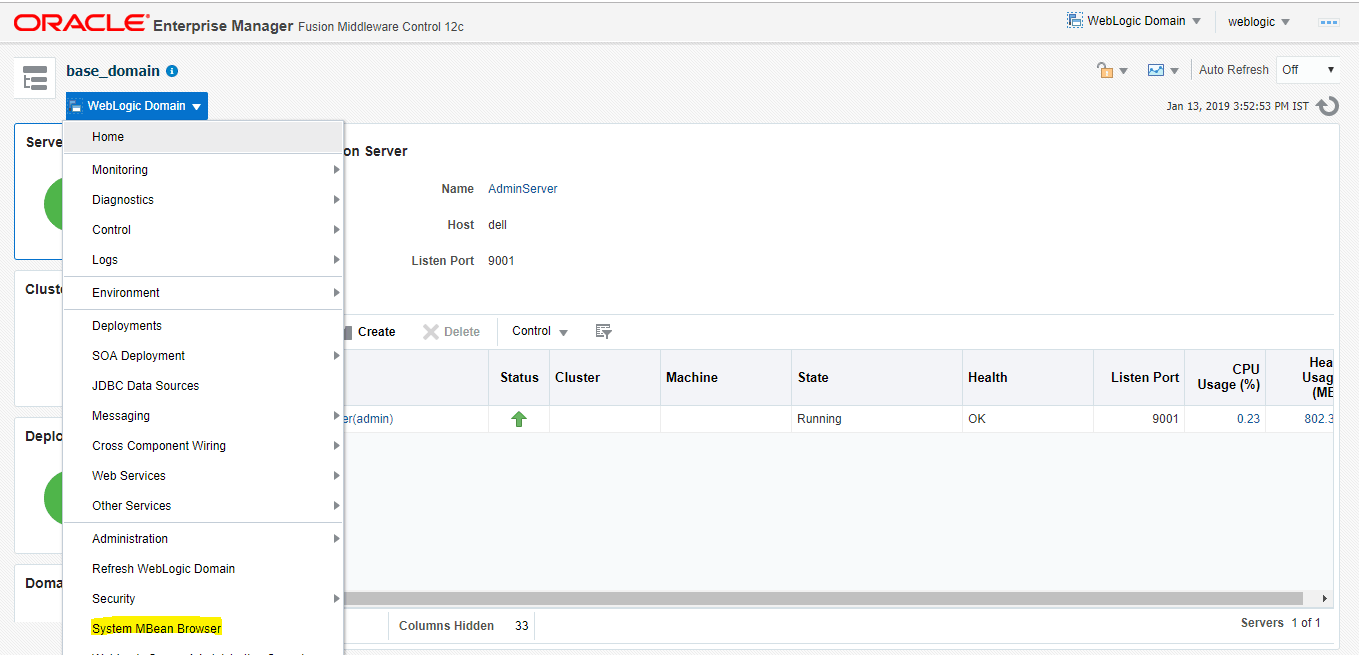The width and height of the screenshot is (1359, 655).
Task: Sort by the Status column header
Action: coord(519,377)
